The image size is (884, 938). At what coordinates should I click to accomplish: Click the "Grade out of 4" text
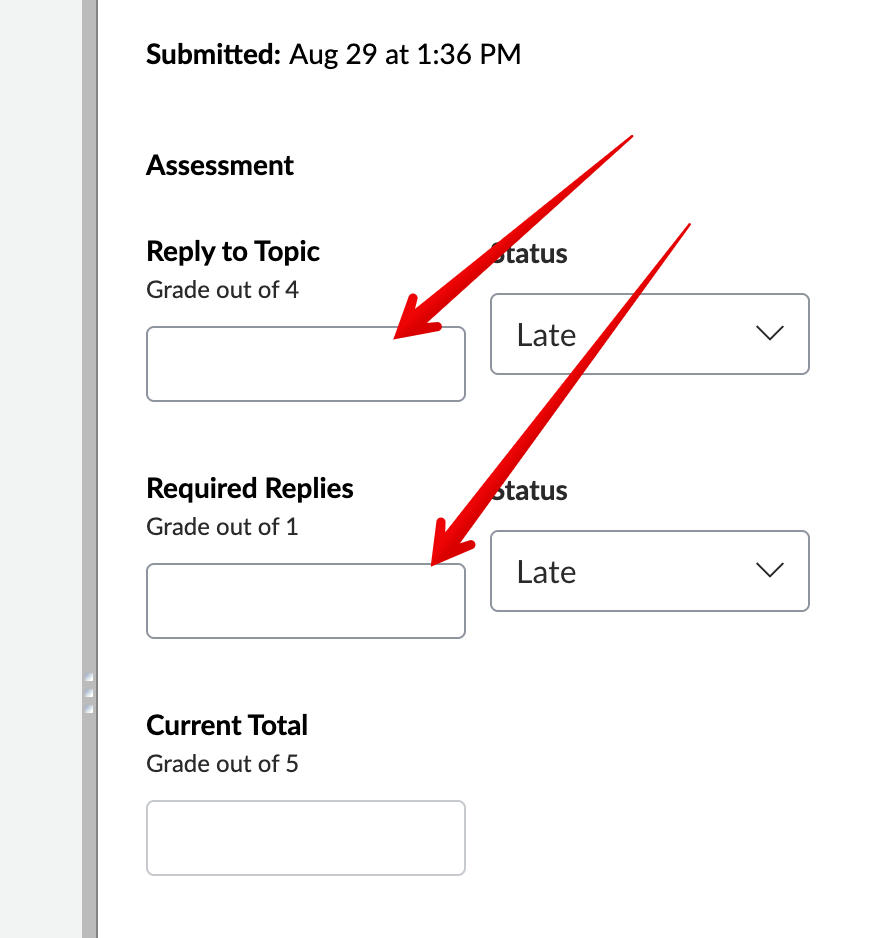[x=222, y=290]
